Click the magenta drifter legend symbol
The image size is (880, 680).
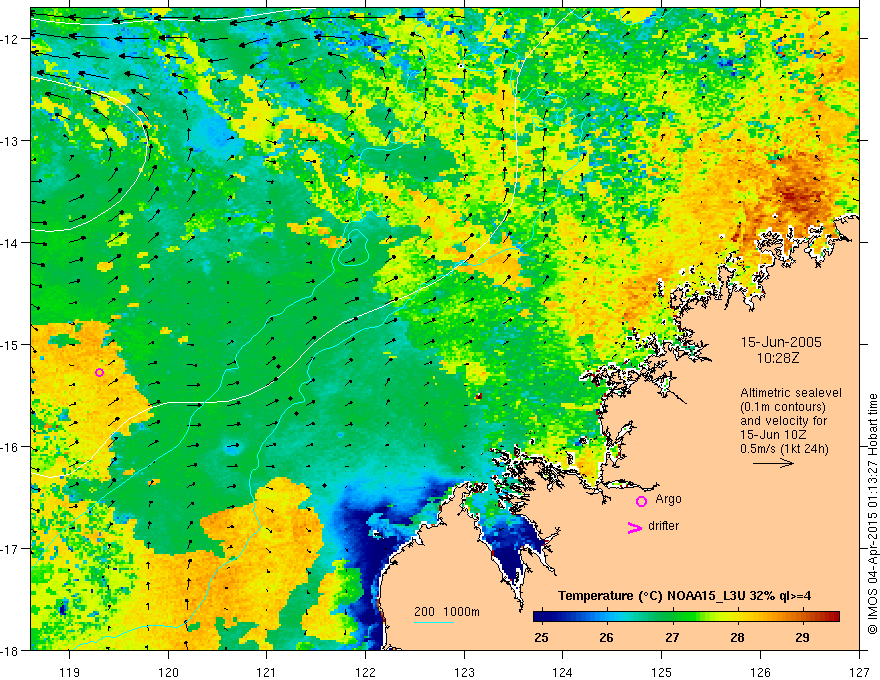[634, 527]
